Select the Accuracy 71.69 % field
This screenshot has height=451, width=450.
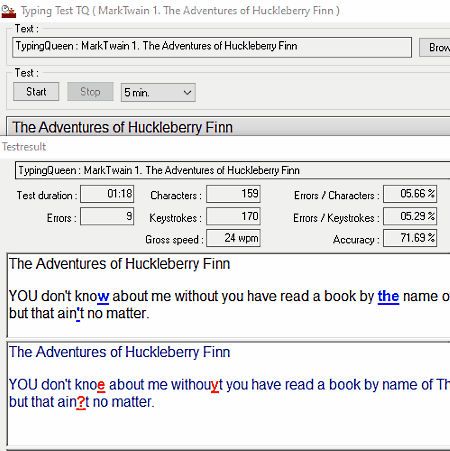[410, 238]
